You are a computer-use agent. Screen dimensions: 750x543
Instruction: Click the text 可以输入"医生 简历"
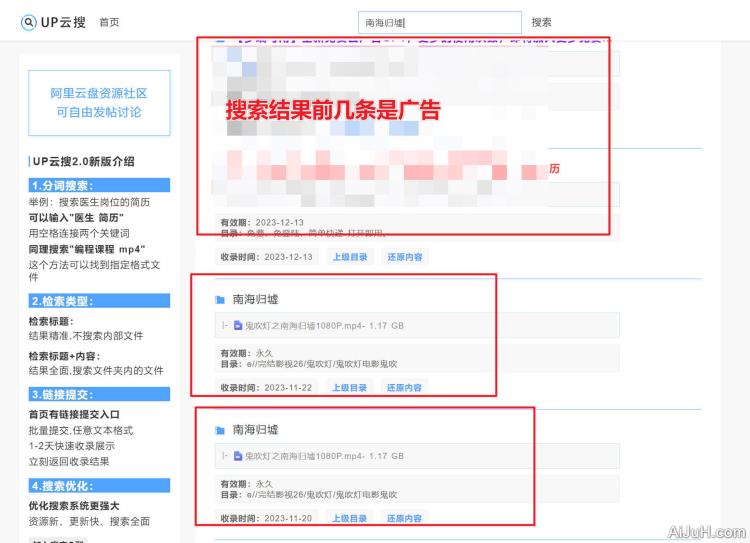76,218
